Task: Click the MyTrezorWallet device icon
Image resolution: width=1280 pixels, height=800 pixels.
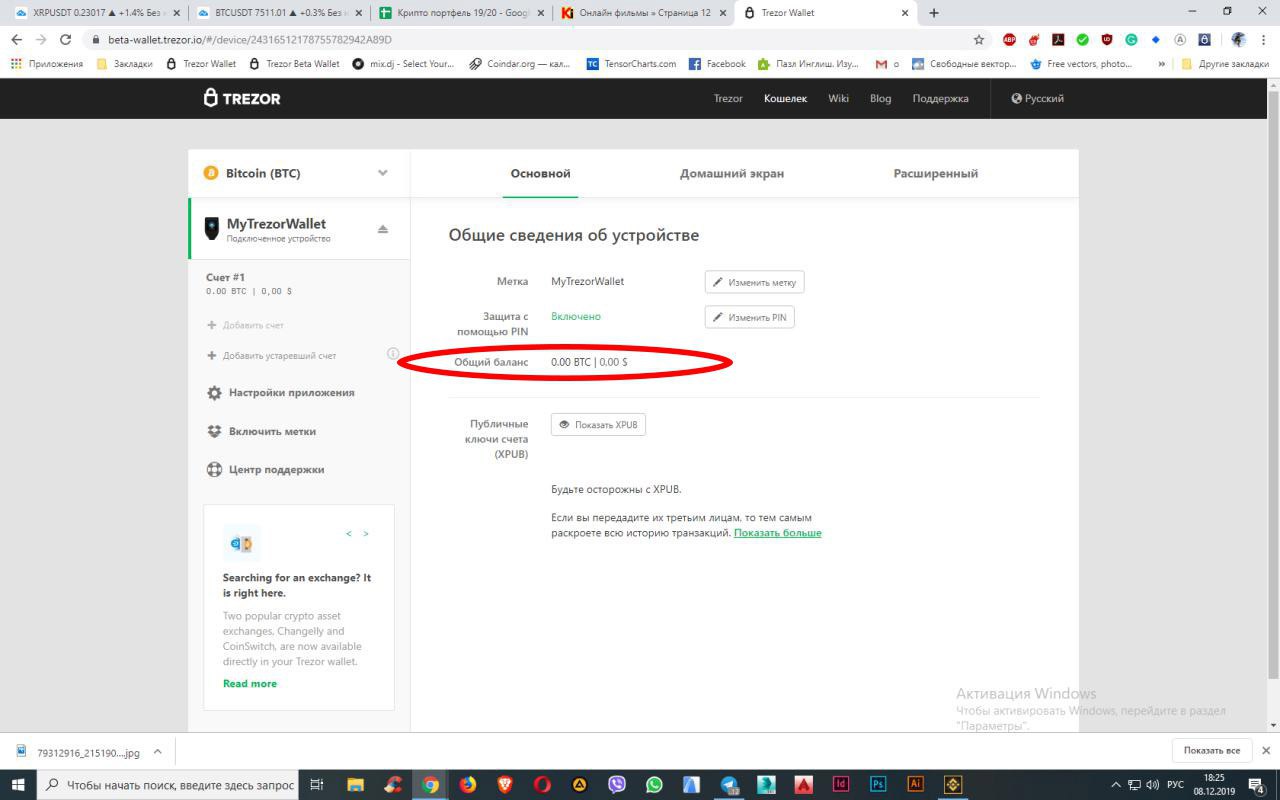Action: click(211, 228)
